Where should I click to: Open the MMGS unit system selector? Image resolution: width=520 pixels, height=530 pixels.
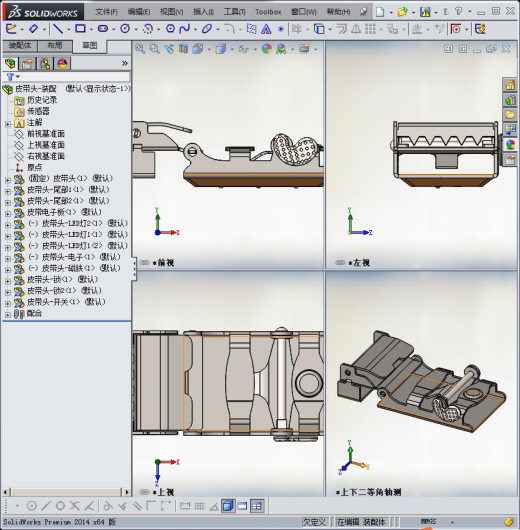point(428,522)
